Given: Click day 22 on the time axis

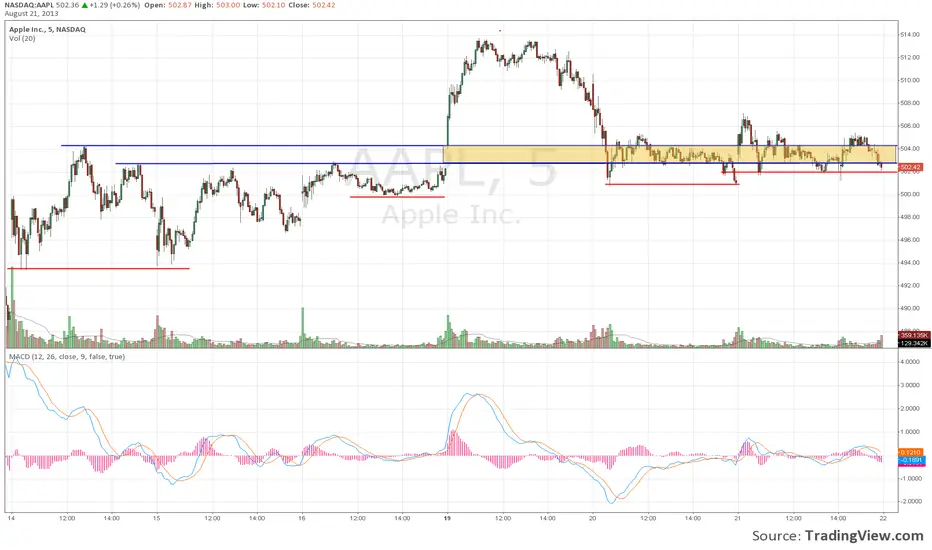Looking at the screenshot, I should pos(883,518).
